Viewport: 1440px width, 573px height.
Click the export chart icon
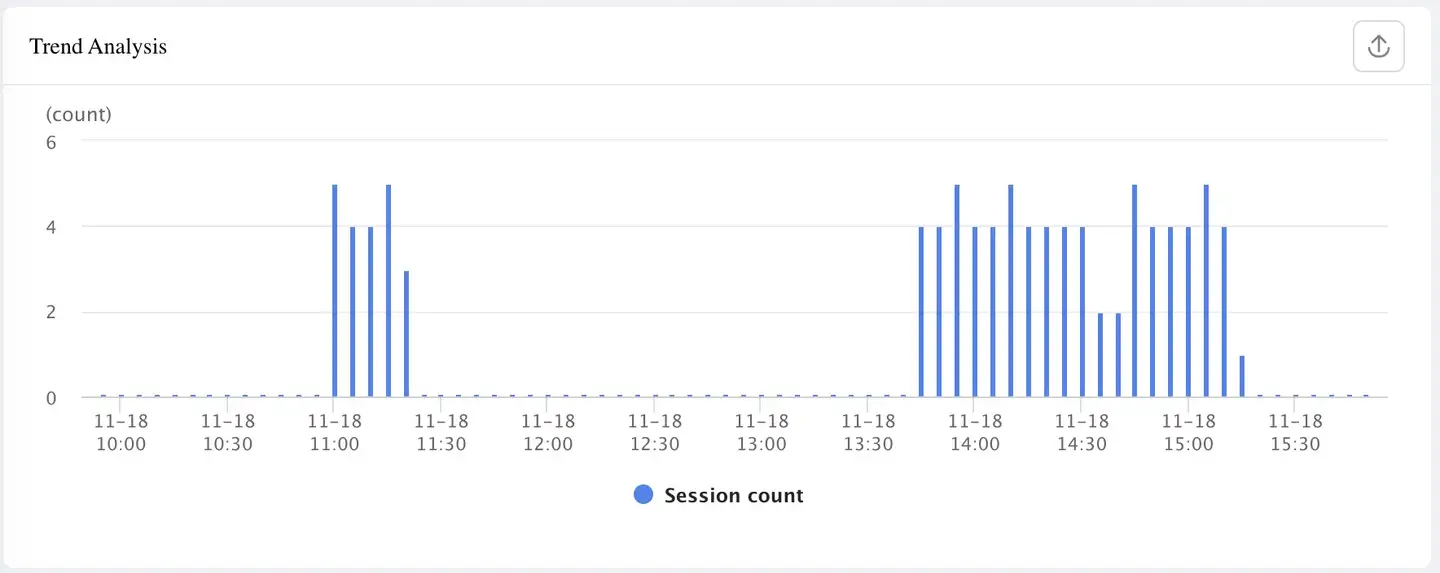(1378, 47)
